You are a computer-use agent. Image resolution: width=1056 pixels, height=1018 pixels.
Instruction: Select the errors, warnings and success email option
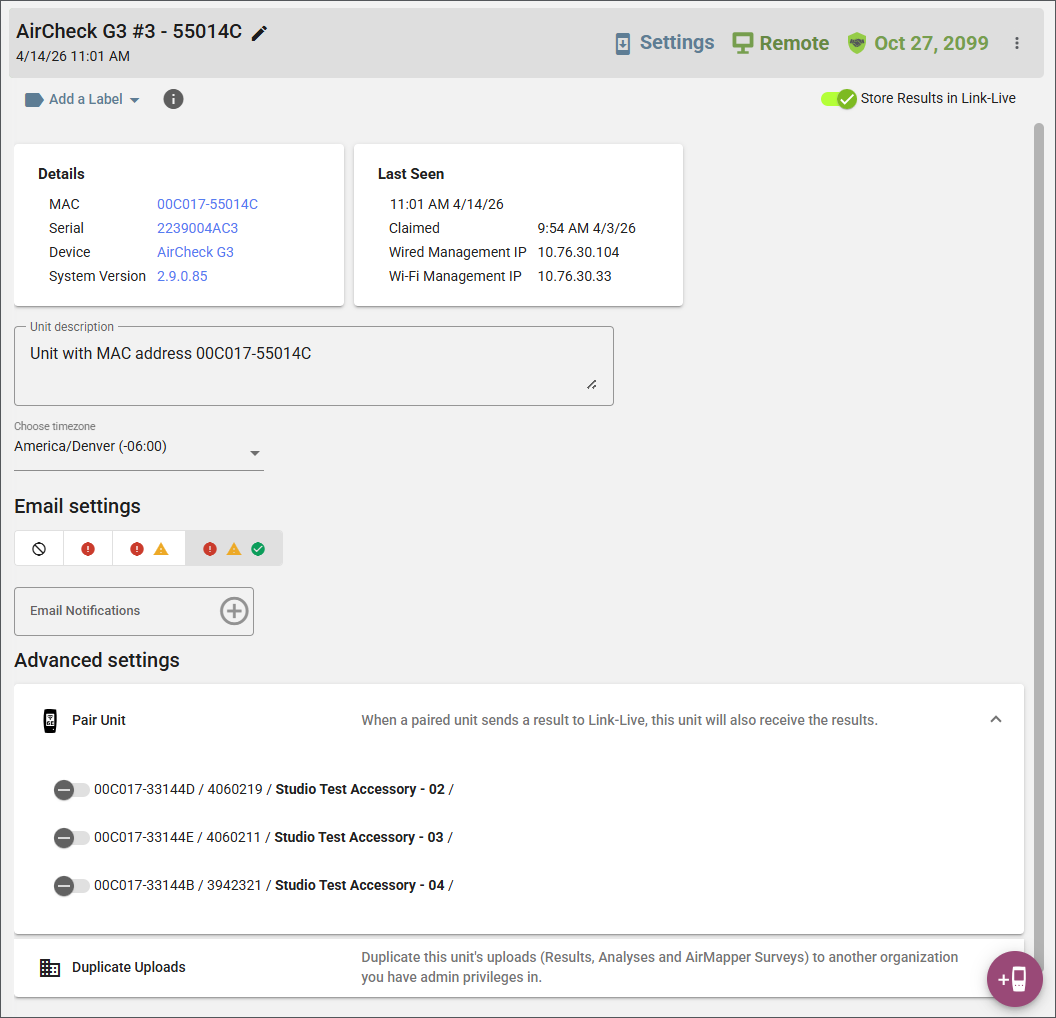[234, 549]
